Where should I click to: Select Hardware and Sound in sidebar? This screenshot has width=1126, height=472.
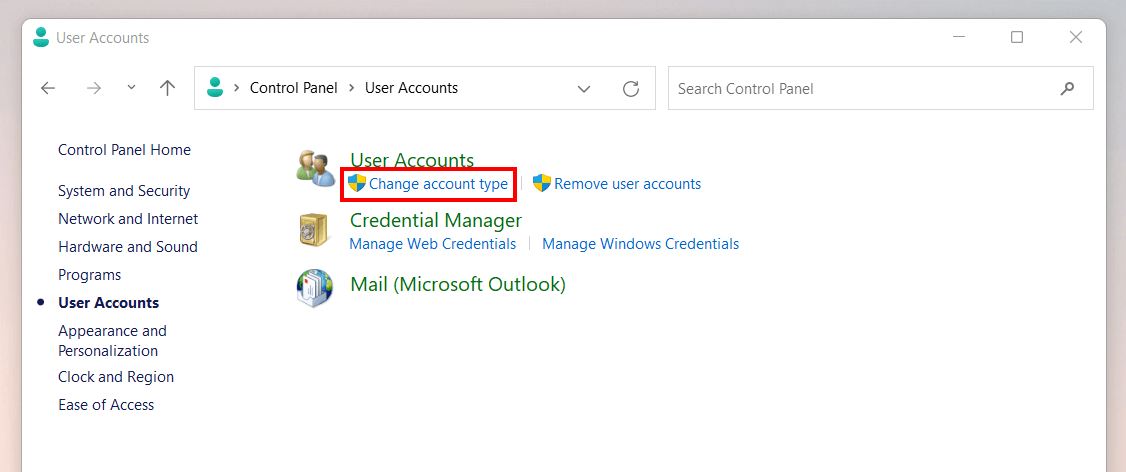(x=128, y=247)
